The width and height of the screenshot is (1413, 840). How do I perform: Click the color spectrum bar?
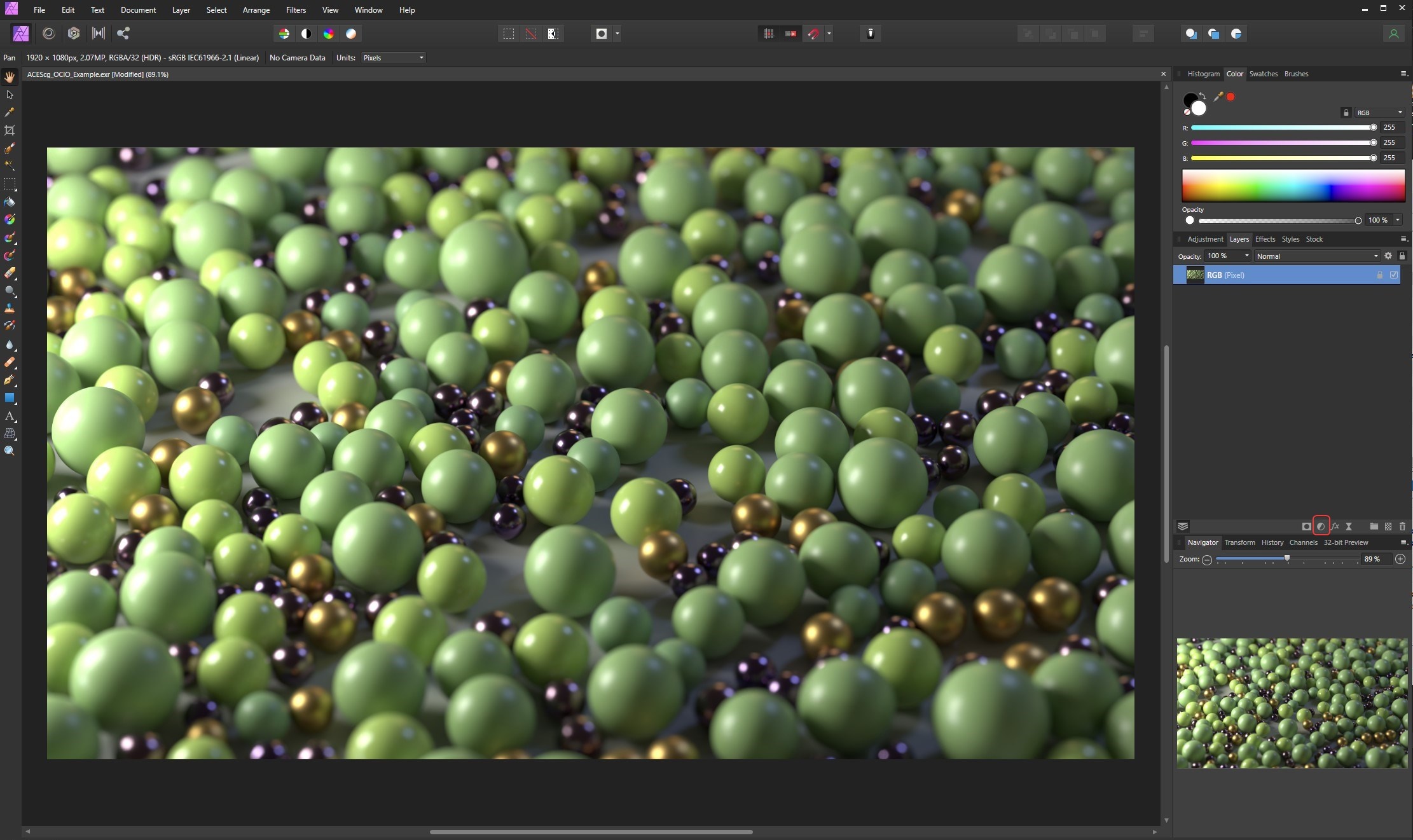click(1293, 186)
